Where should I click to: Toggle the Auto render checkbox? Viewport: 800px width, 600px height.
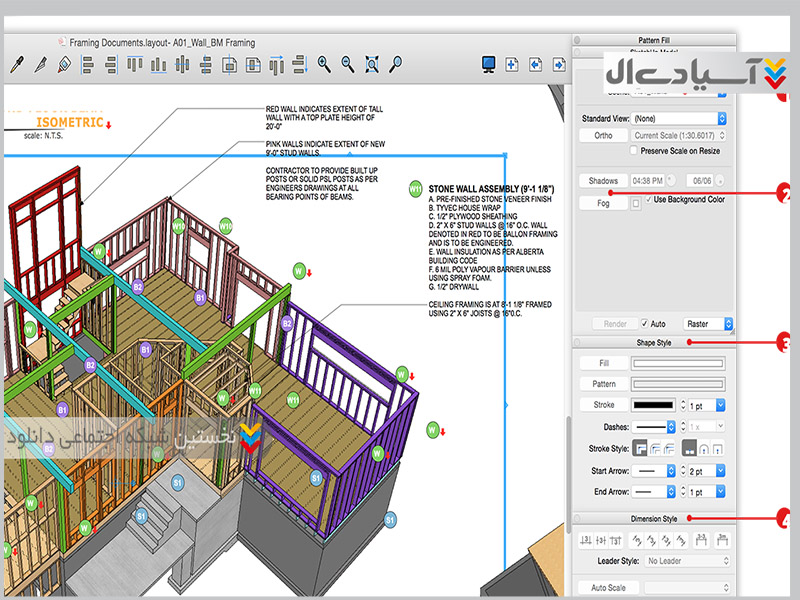click(x=645, y=324)
